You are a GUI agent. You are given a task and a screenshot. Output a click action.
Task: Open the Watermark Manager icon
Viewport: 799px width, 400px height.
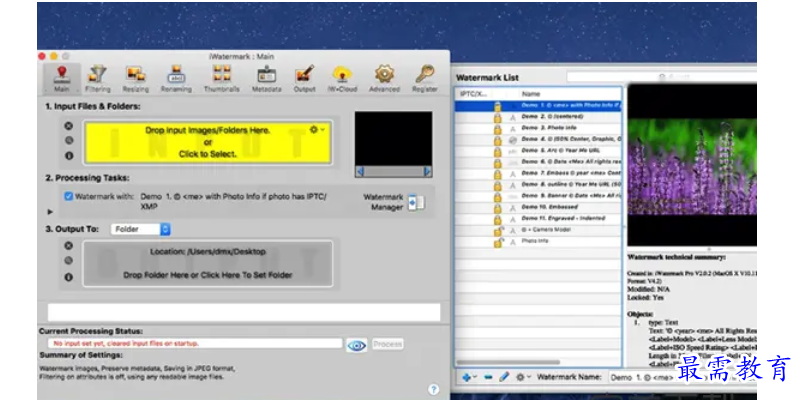416,202
